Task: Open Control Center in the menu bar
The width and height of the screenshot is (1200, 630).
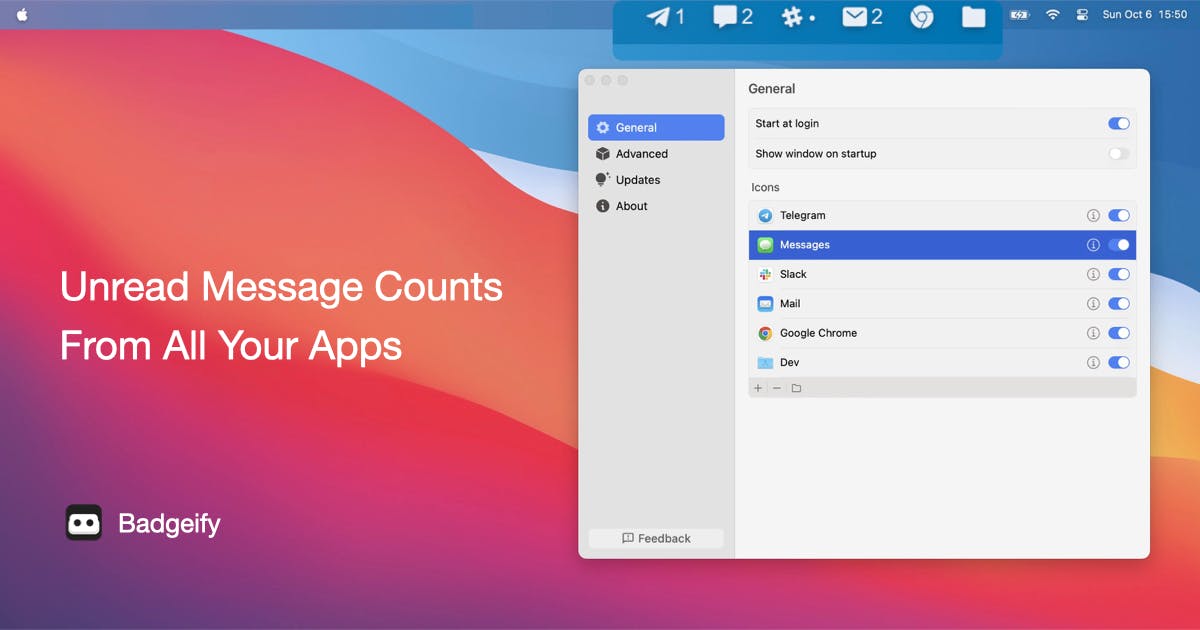Action: click(x=1082, y=15)
